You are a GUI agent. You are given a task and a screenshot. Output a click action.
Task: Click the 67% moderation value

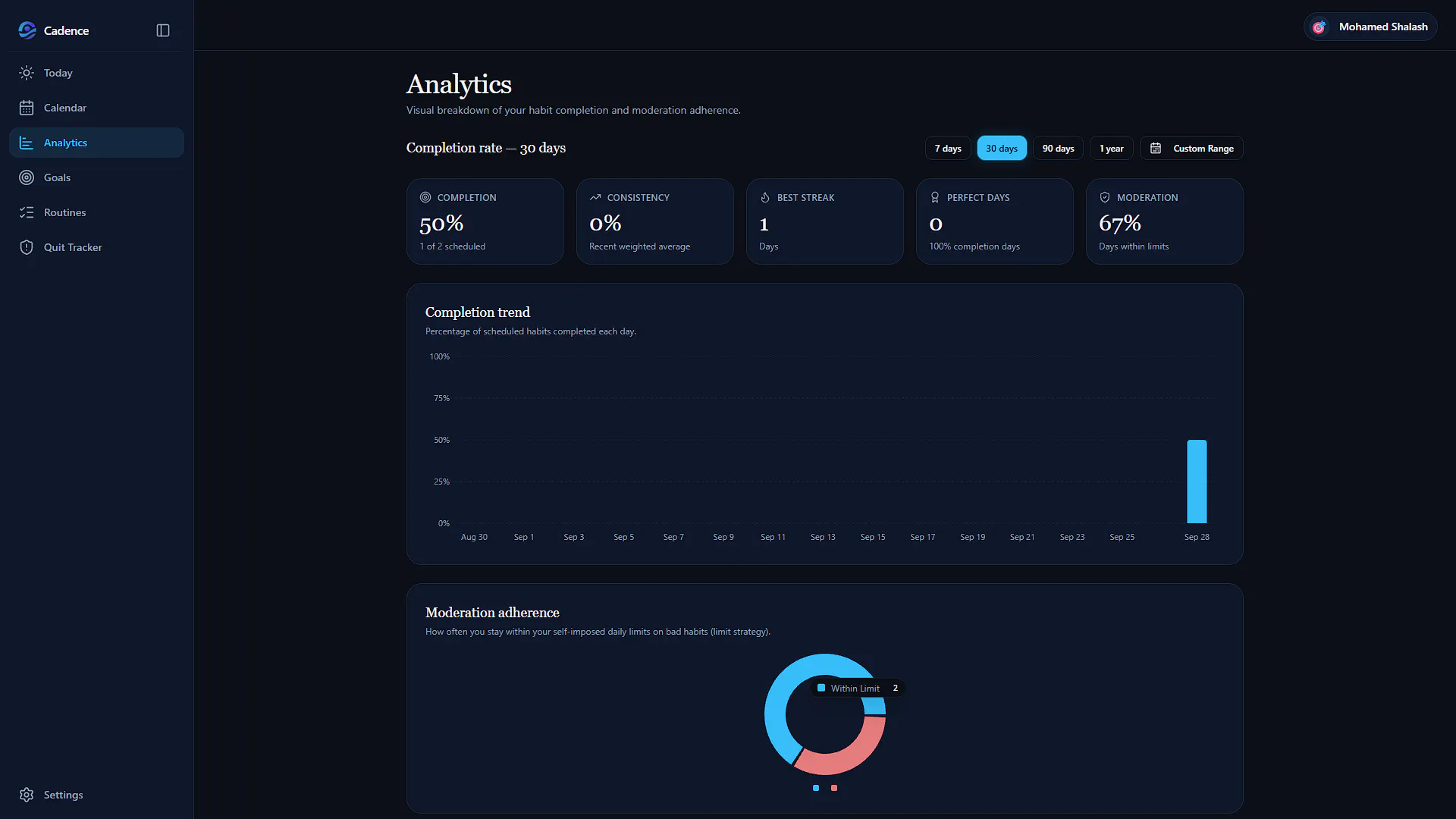coord(1120,224)
